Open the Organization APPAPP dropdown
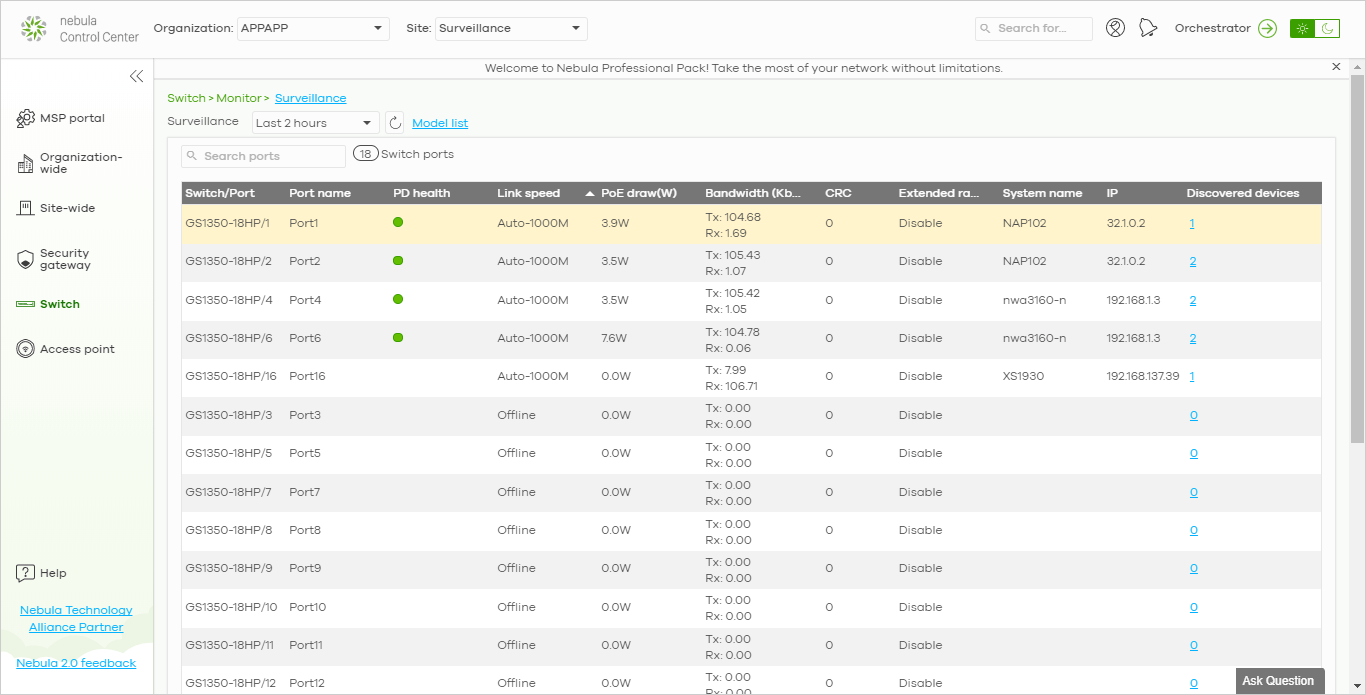Screen dimensions: 1366x695 tap(313, 28)
